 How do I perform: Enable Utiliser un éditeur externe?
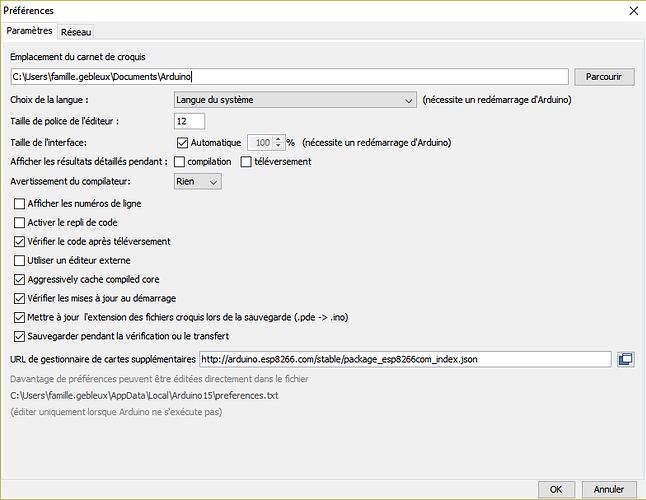coord(20,261)
